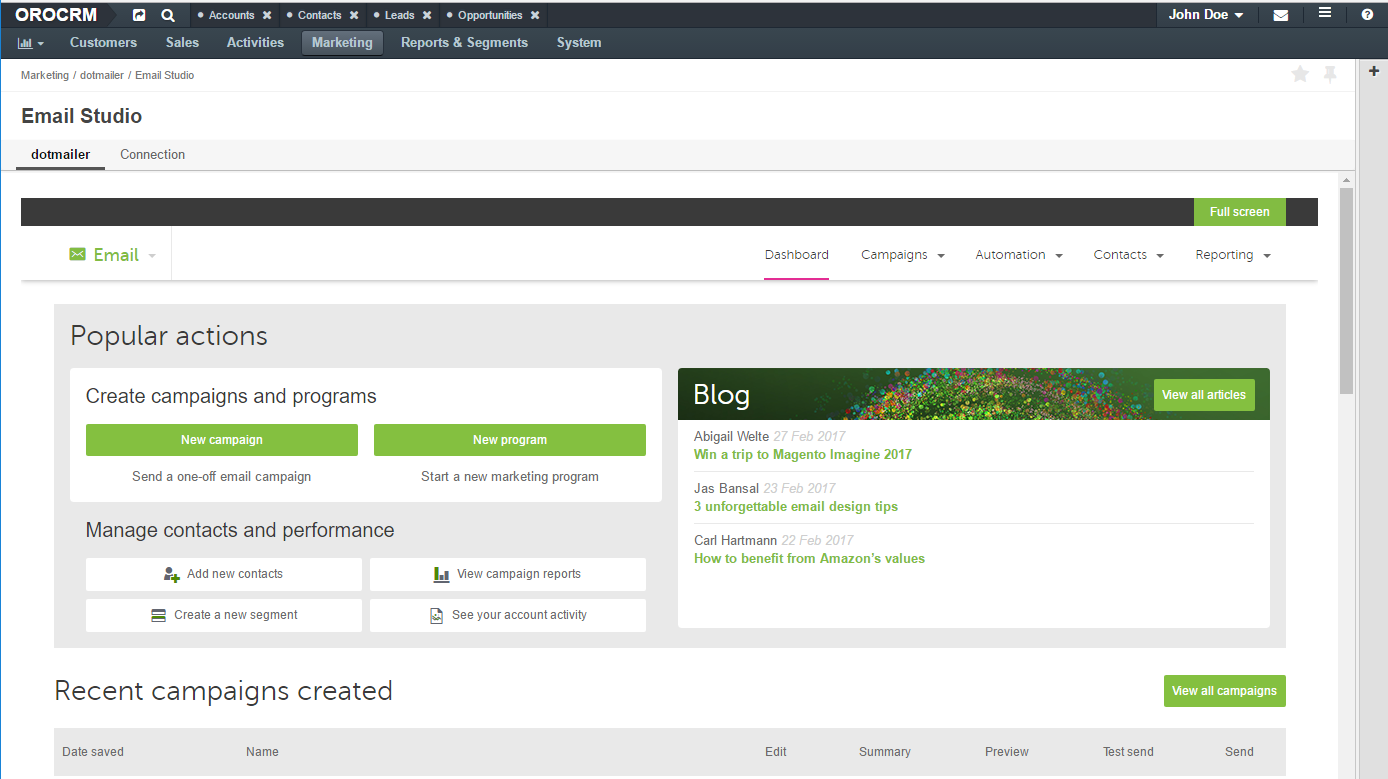
Task: Click the Date saved column header
Action: coord(93,752)
